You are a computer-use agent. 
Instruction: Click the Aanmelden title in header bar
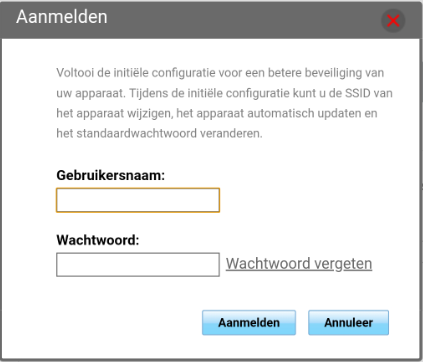(62, 17)
